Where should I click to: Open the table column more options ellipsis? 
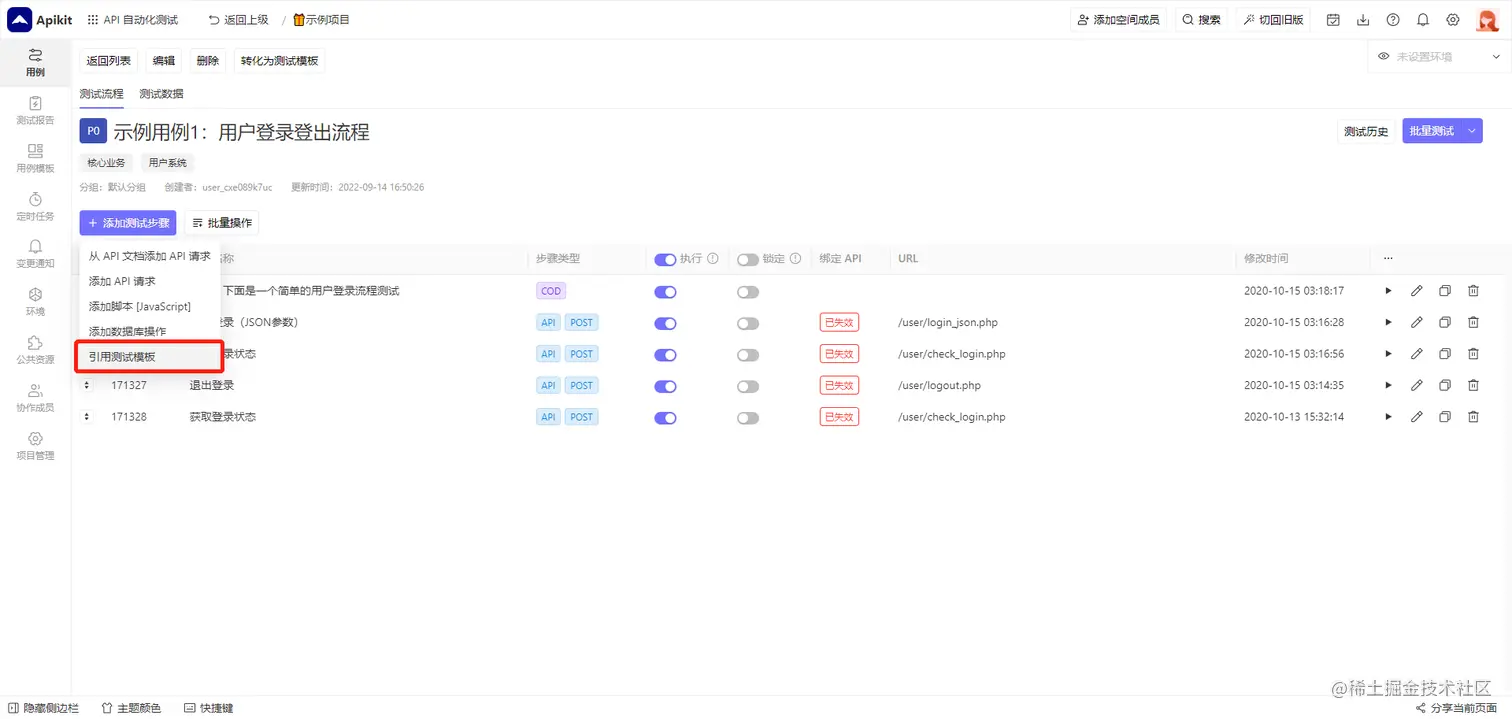[1388, 258]
